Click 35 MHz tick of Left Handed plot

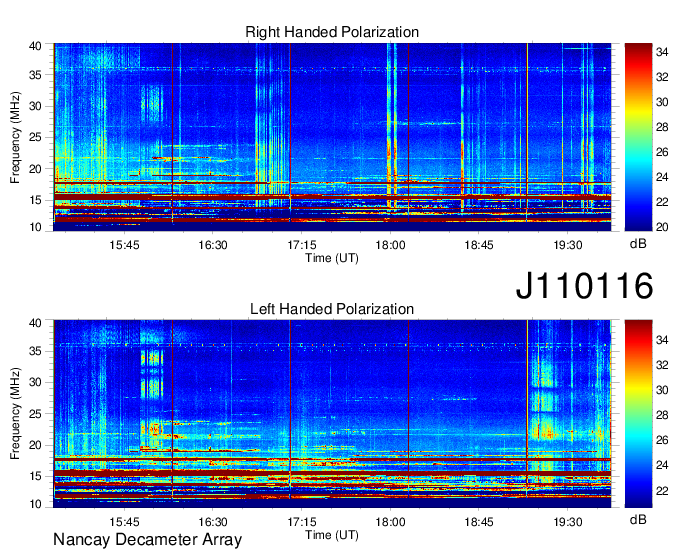pos(35,351)
